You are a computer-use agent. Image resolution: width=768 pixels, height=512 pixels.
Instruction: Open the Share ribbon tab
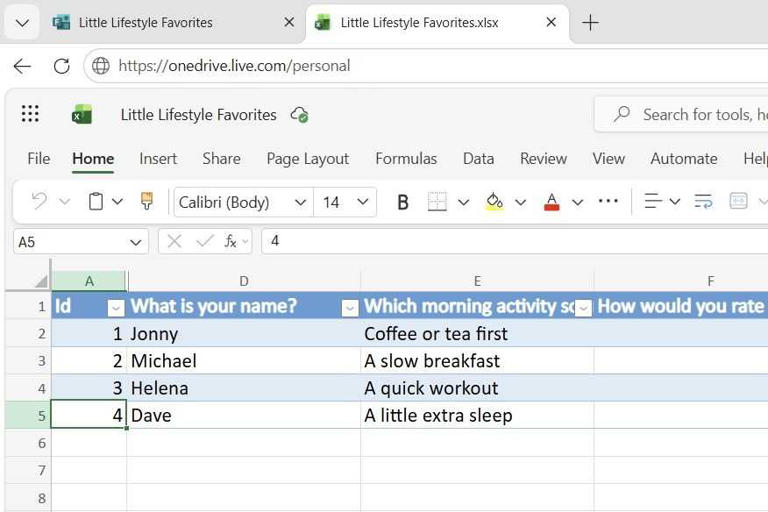(x=221, y=159)
